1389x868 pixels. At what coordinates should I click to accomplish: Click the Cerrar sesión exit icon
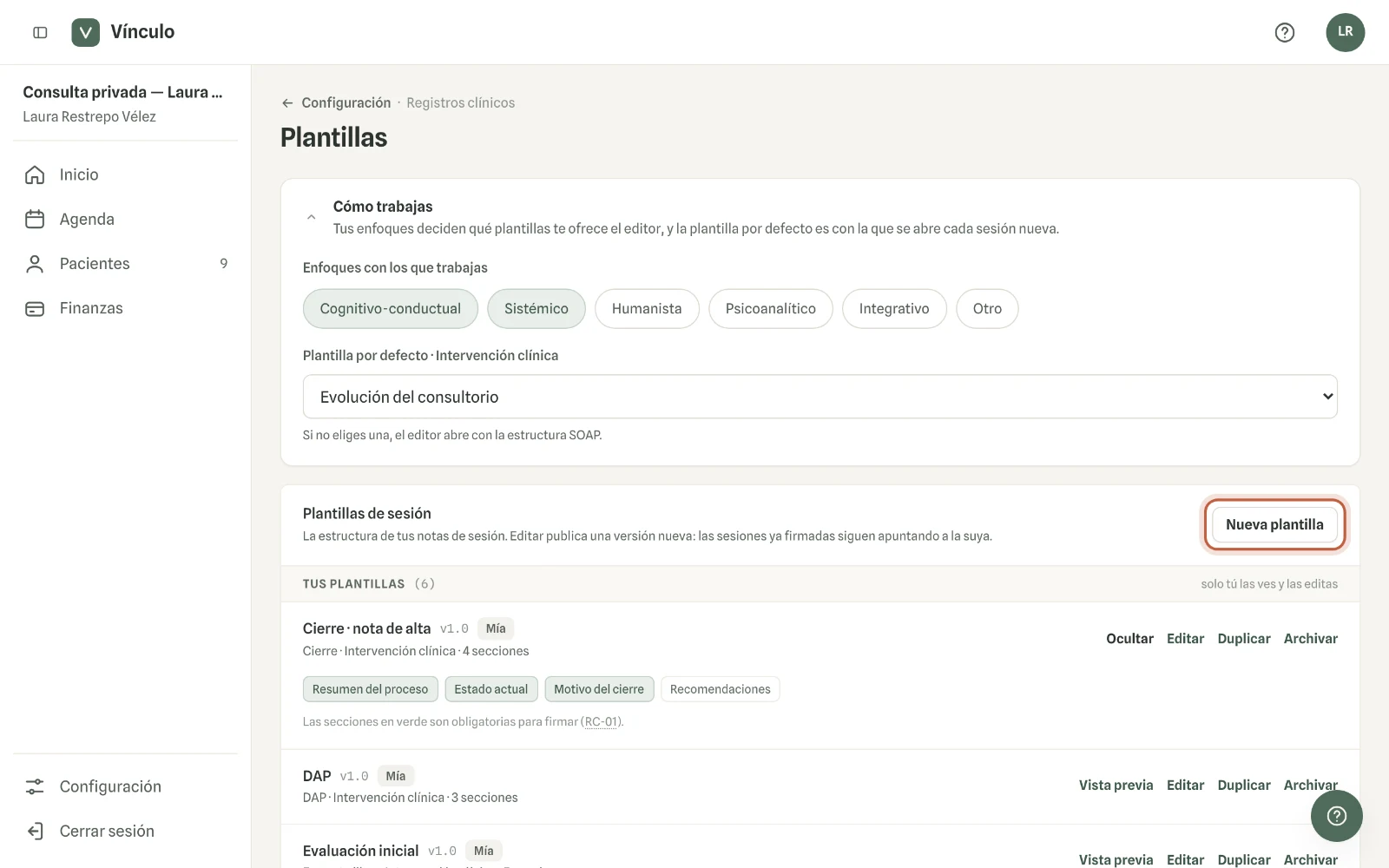point(35,831)
